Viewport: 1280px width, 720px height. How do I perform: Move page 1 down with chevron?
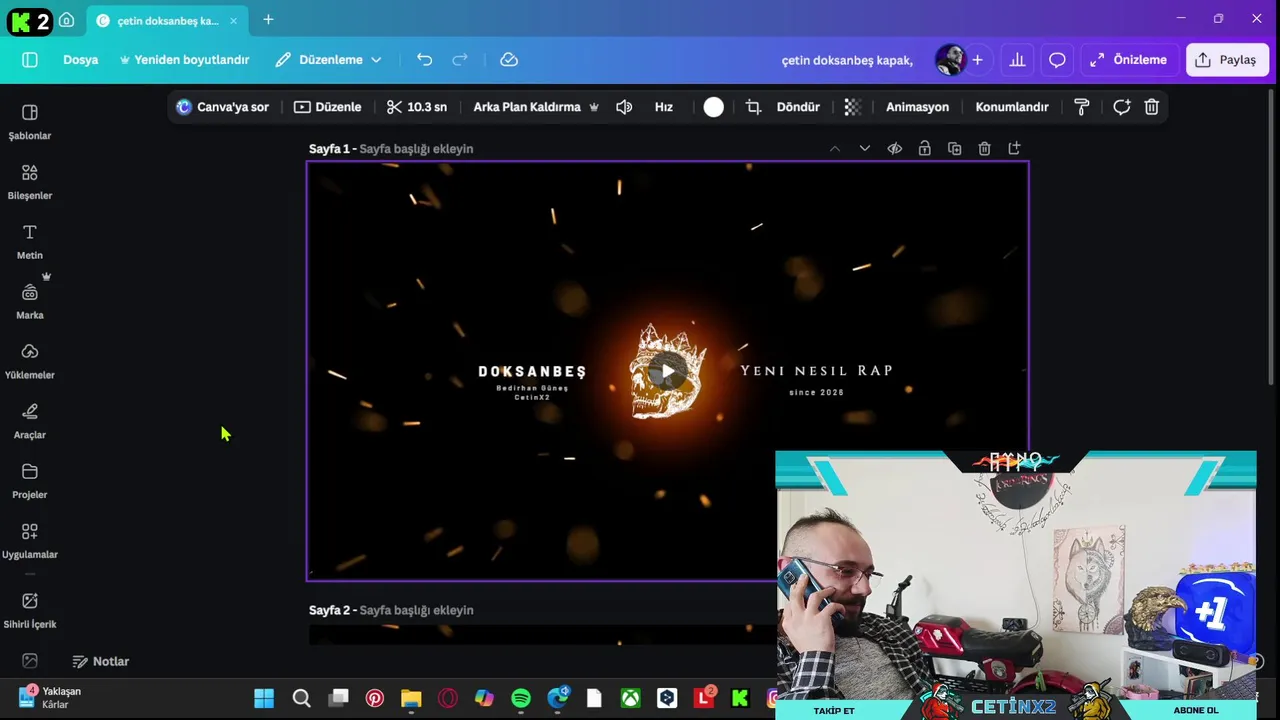(865, 149)
